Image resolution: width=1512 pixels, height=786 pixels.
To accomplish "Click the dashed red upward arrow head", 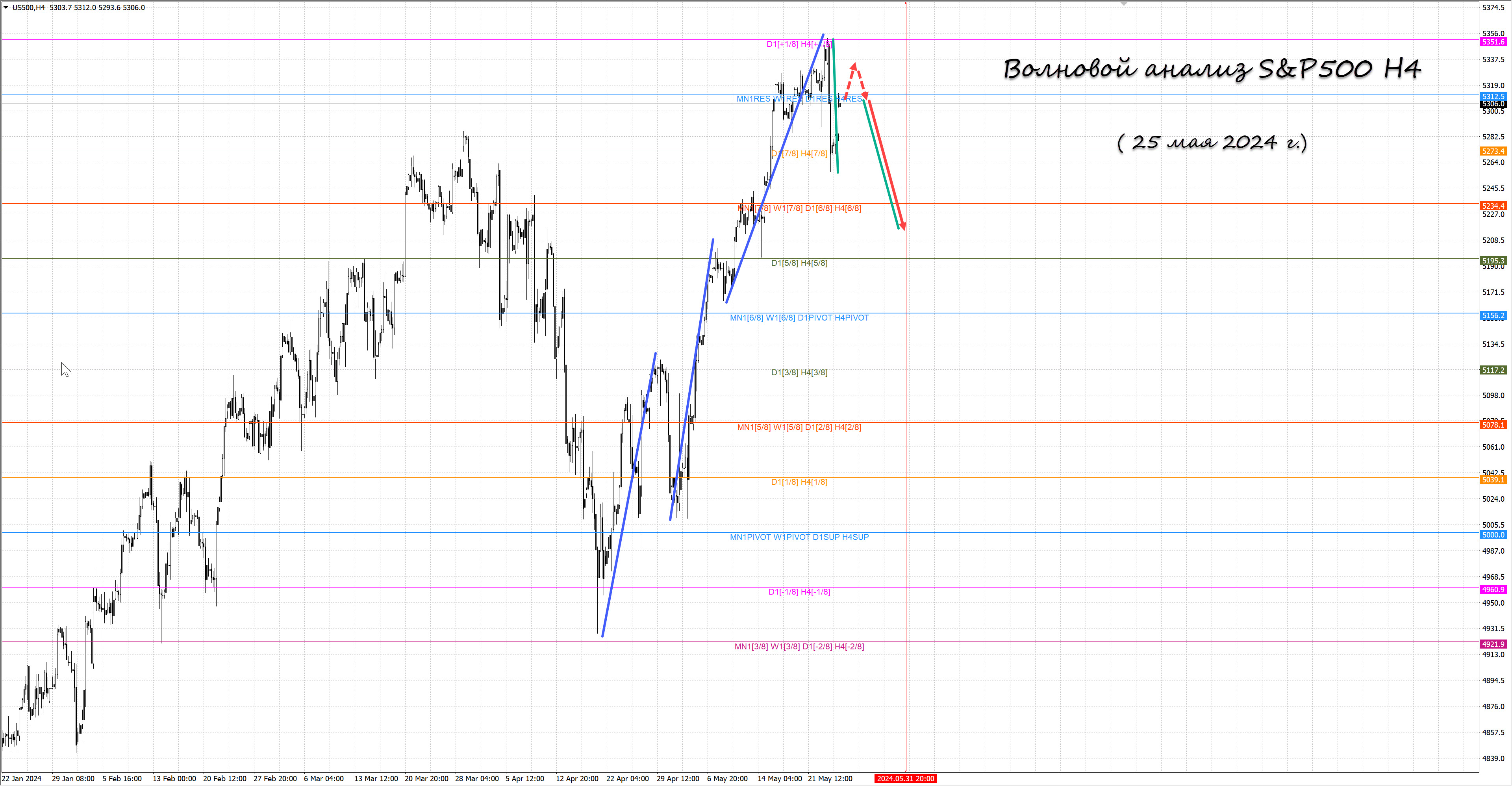I will click(854, 66).
